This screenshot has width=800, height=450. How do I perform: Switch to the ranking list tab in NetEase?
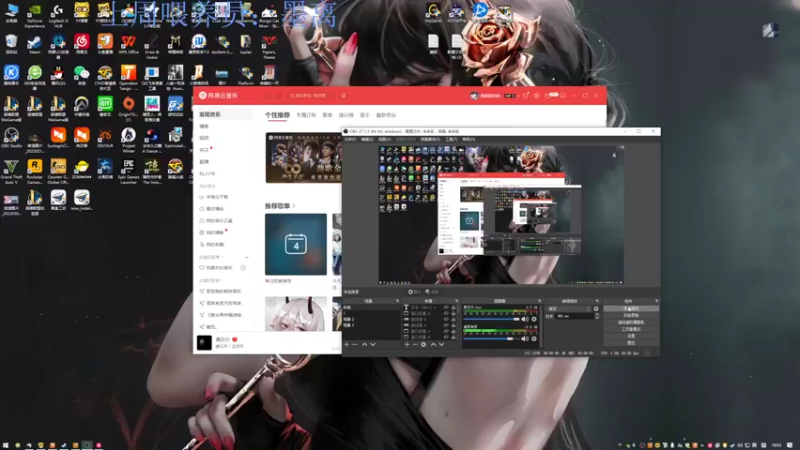point(346,115)
